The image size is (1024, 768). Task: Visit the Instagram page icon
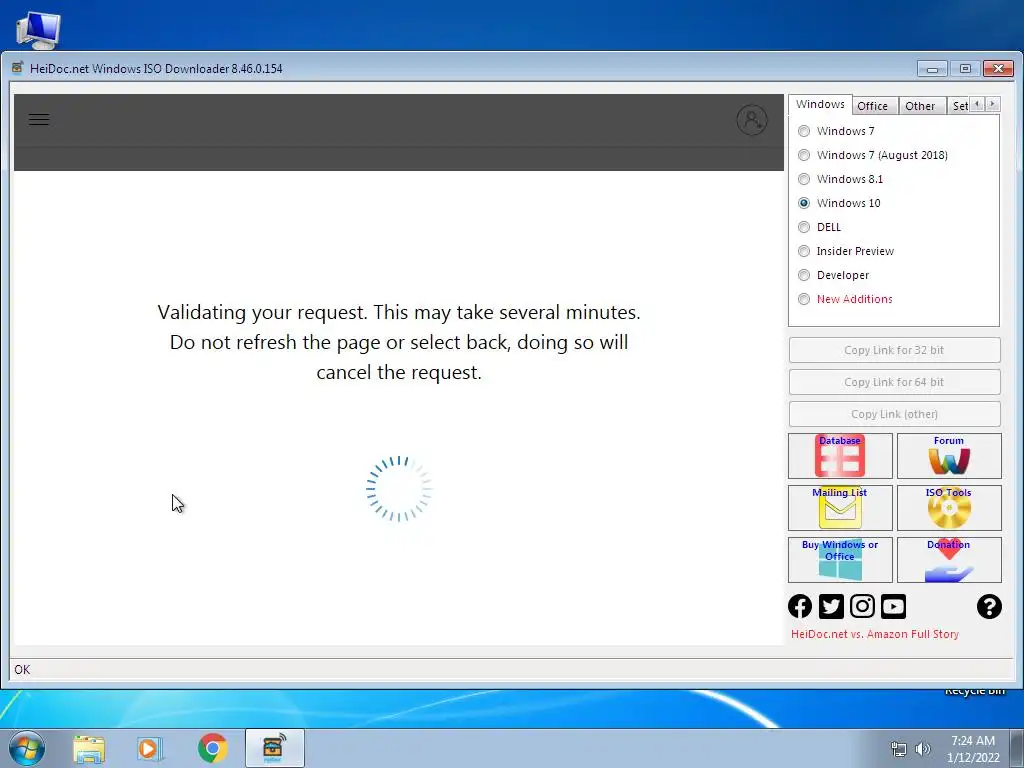862,607
